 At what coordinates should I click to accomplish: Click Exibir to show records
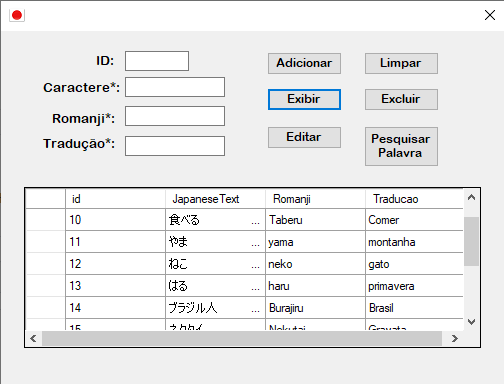tap(304, 99)
